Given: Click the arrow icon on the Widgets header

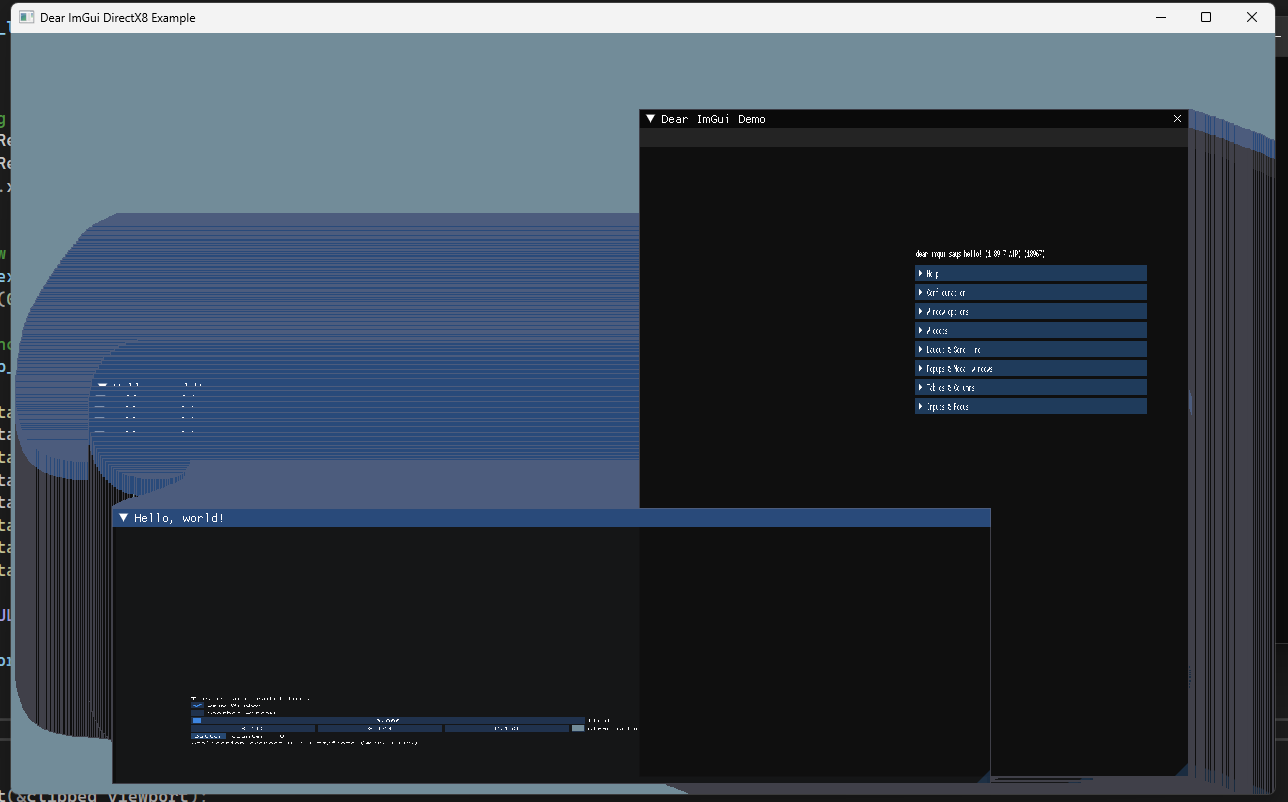Looking at the screenshot, I should [921, 329].
